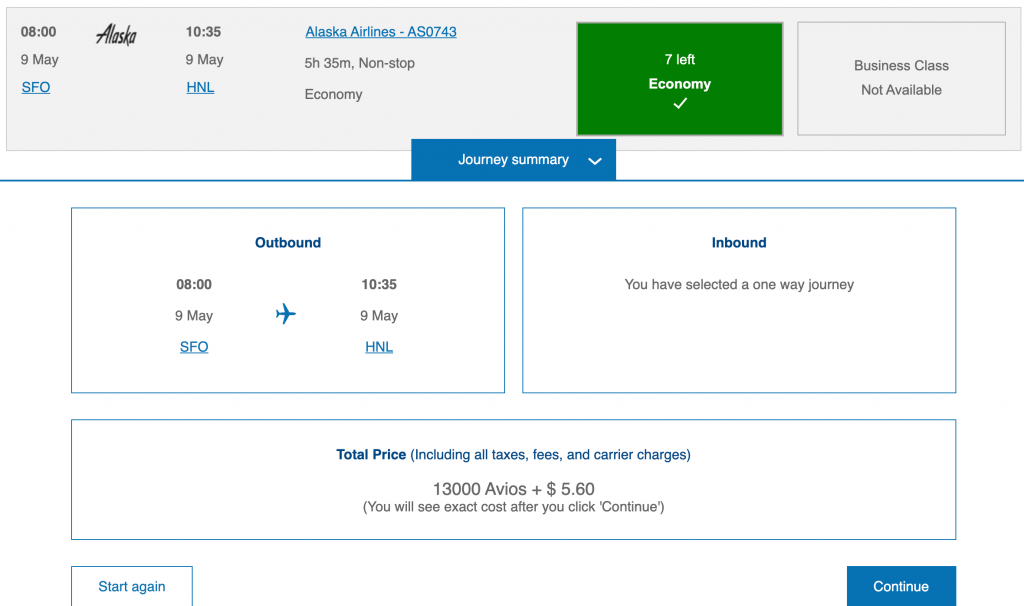Collapse the Journey summary chevron
This screenshot has height=606, width=1024.
click(595, 161)
